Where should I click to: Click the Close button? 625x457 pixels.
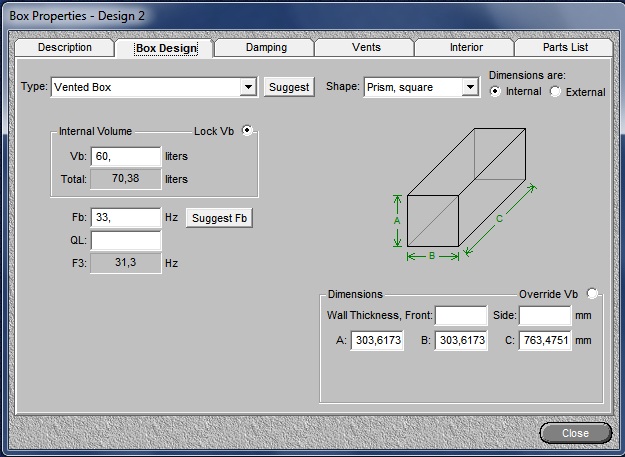(x=575, y=433)
